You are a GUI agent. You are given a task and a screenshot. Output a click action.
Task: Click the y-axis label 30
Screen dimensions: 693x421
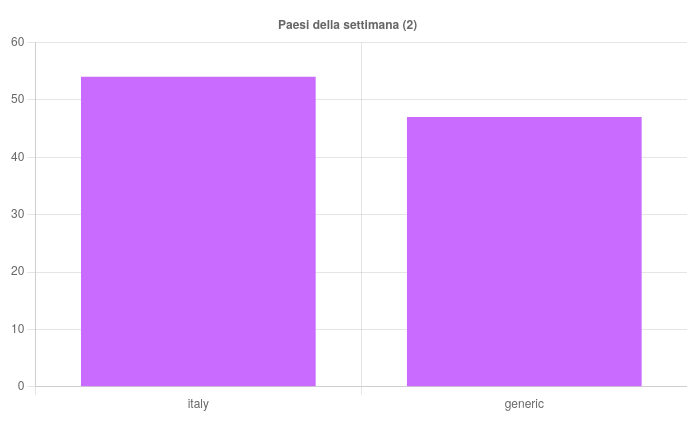coord(18,214)
